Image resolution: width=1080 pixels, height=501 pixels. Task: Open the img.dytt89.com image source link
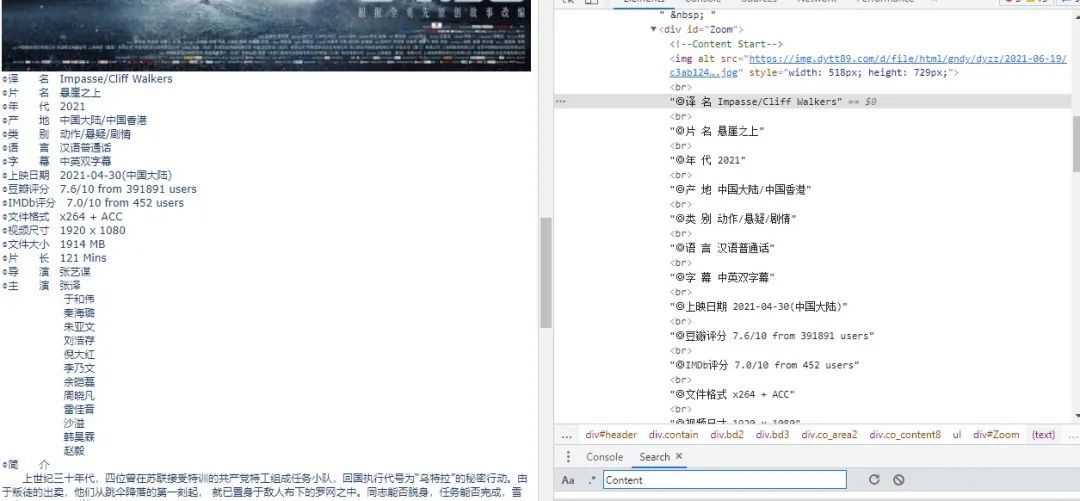908,59
